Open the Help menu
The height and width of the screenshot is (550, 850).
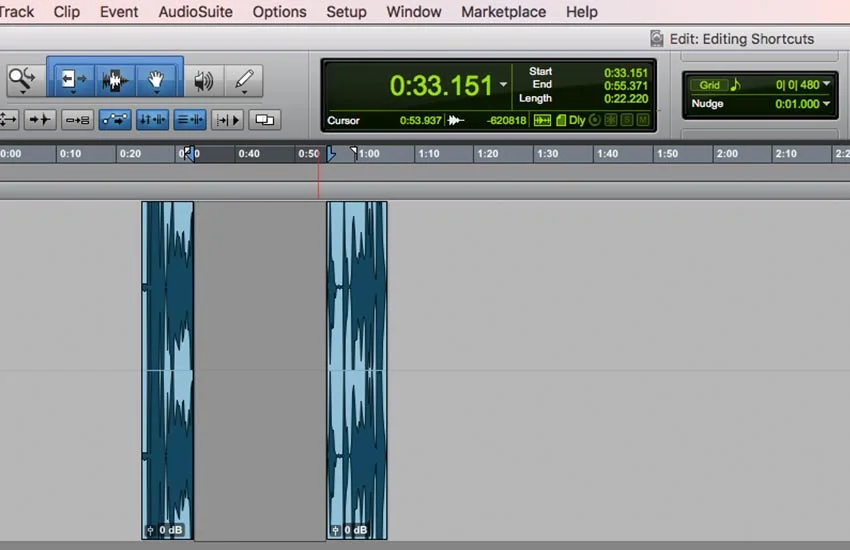point(582,11)
